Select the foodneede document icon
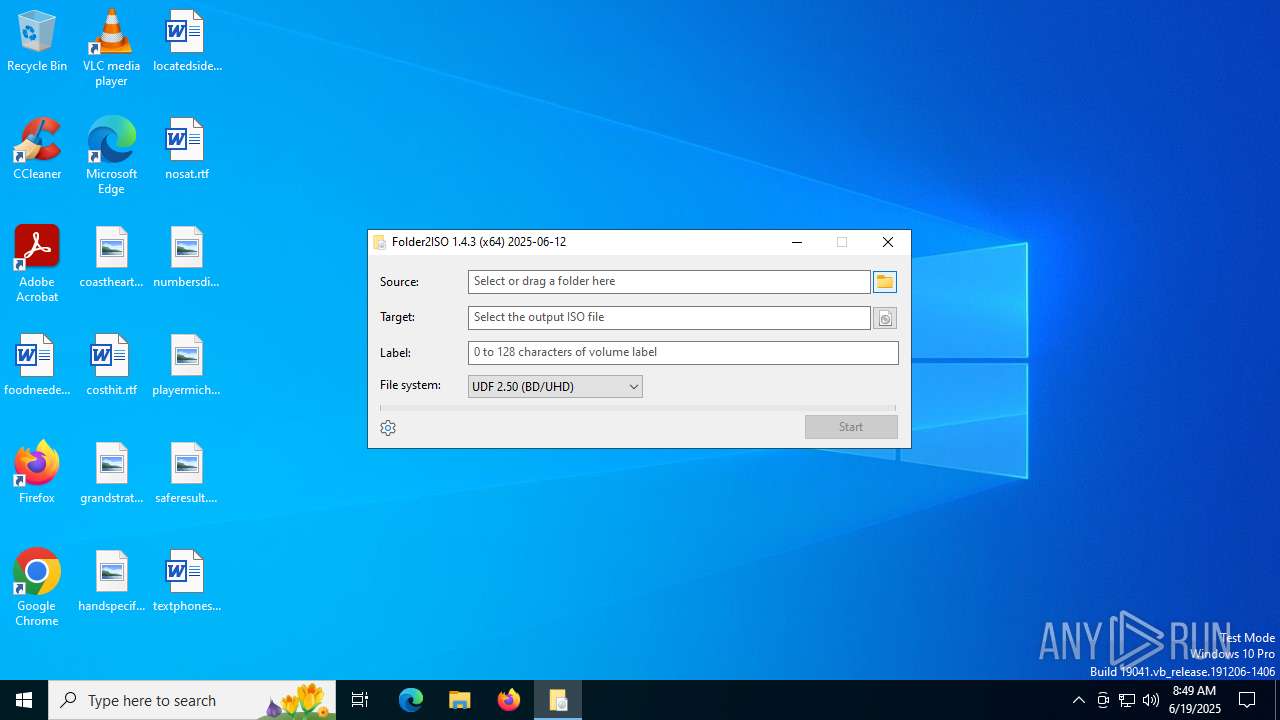The height and width of the screenshot is (720, 1280). click(x=37, y=366)
